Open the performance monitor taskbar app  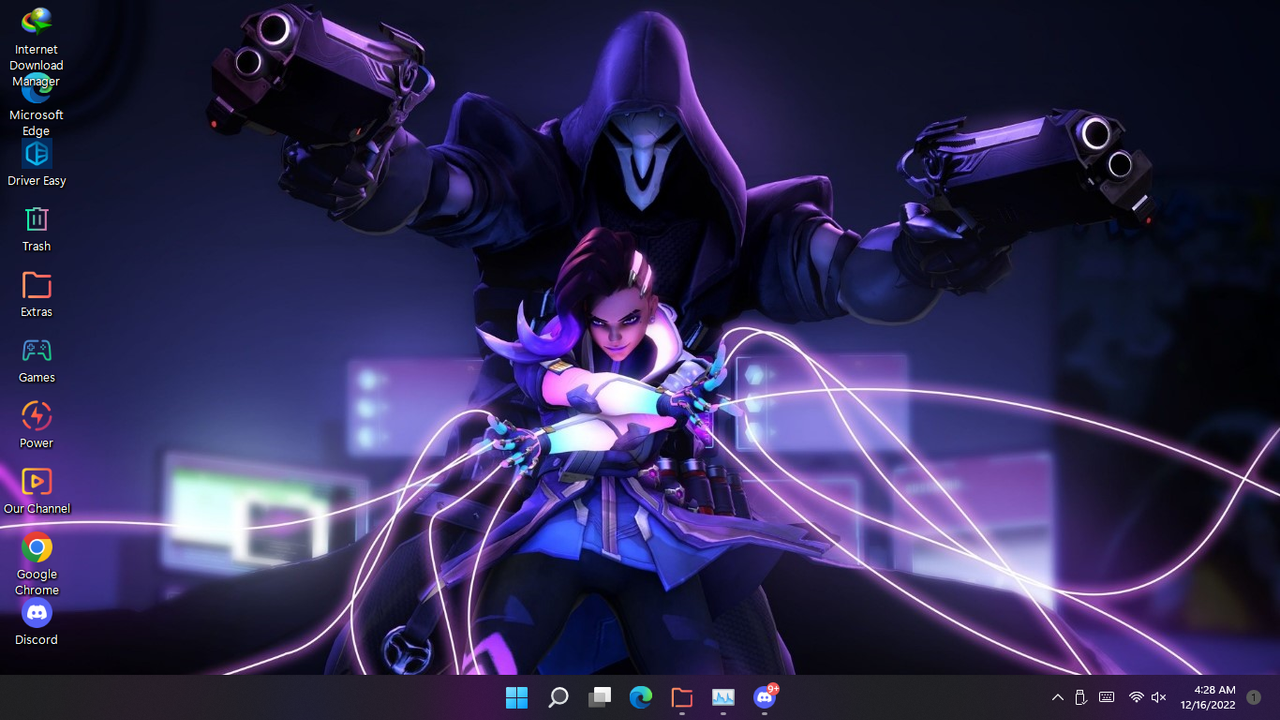coord(723,698)
